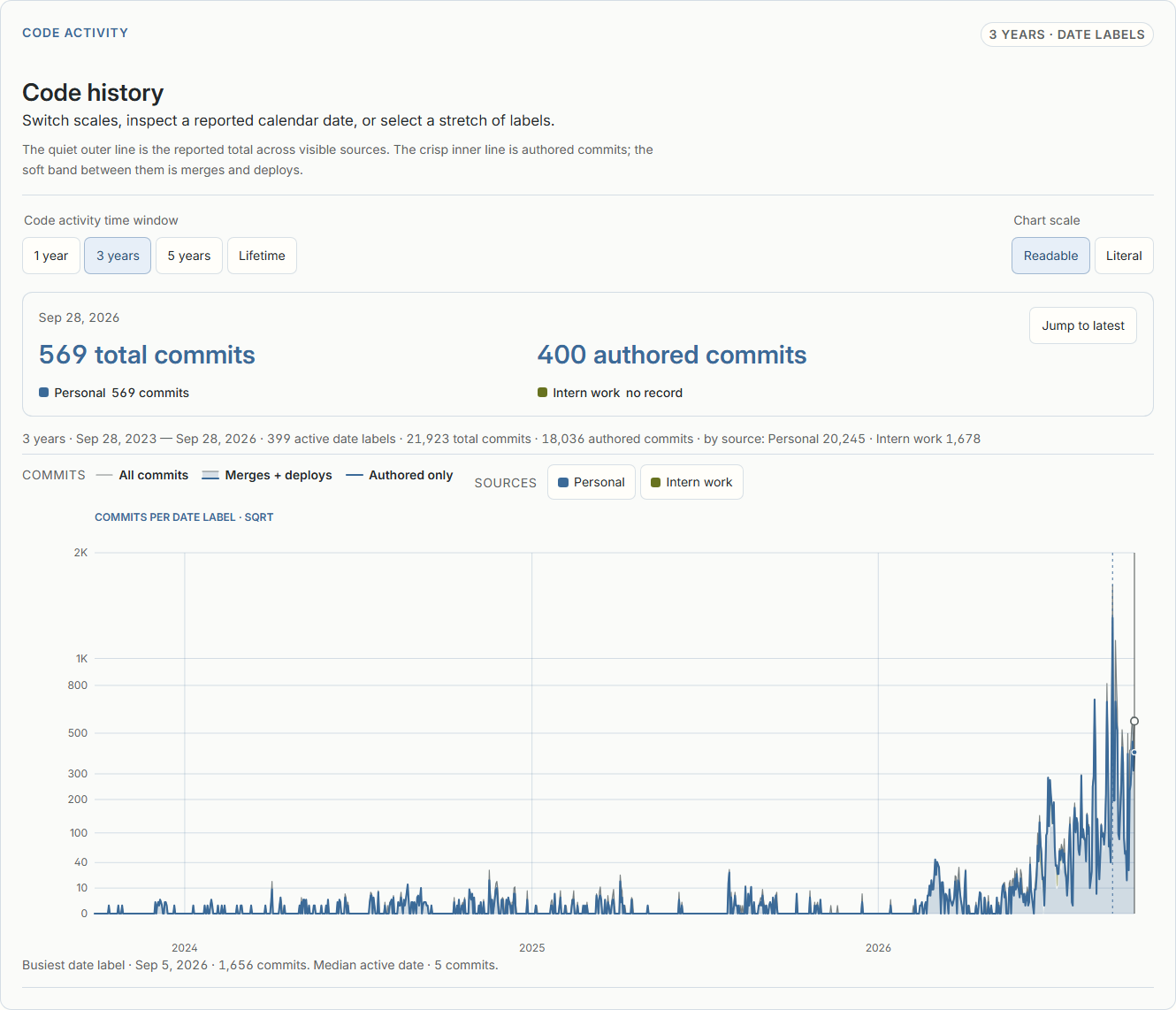Click the 3 YEARS · DATE LABELS badge

coord(1067,34)
